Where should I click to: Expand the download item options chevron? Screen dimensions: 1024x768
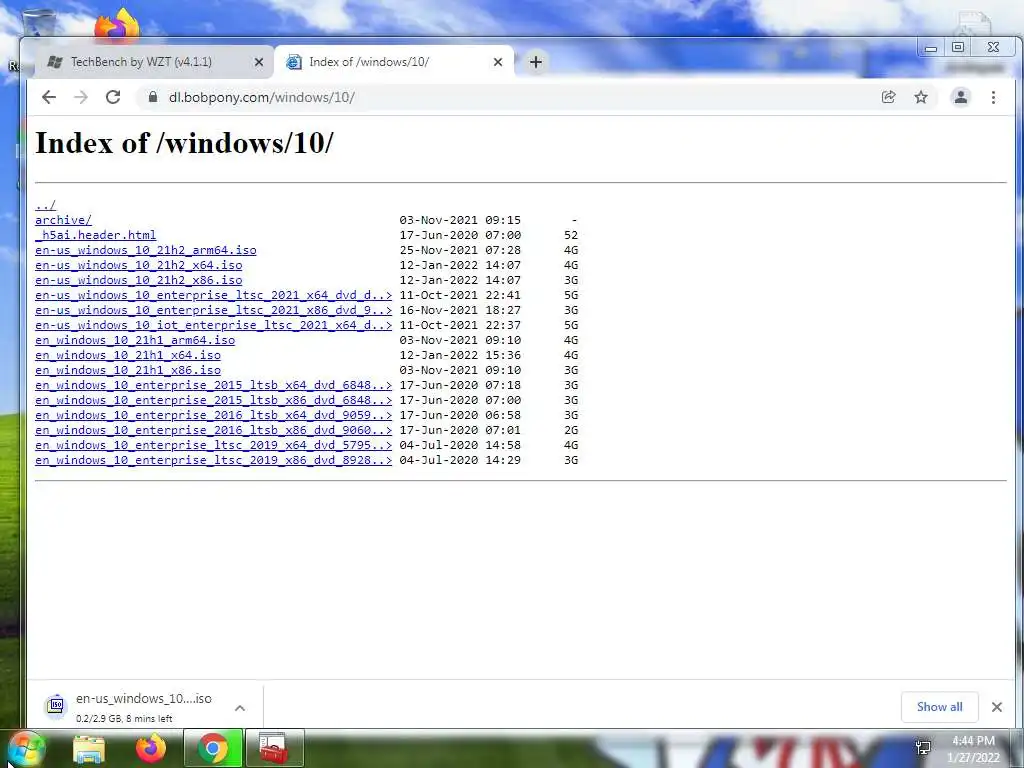coord(240,708)
